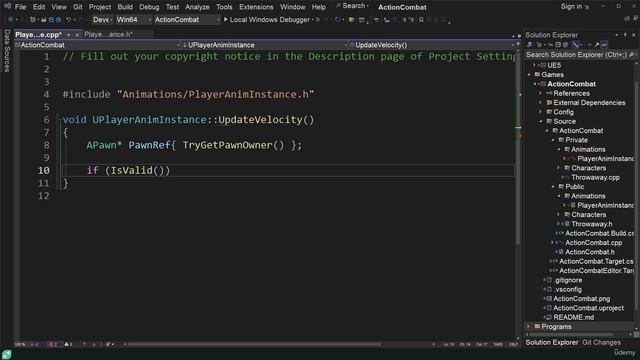
Task: Click the bookmark icon in toolbar
Action: tap(421, 20)
